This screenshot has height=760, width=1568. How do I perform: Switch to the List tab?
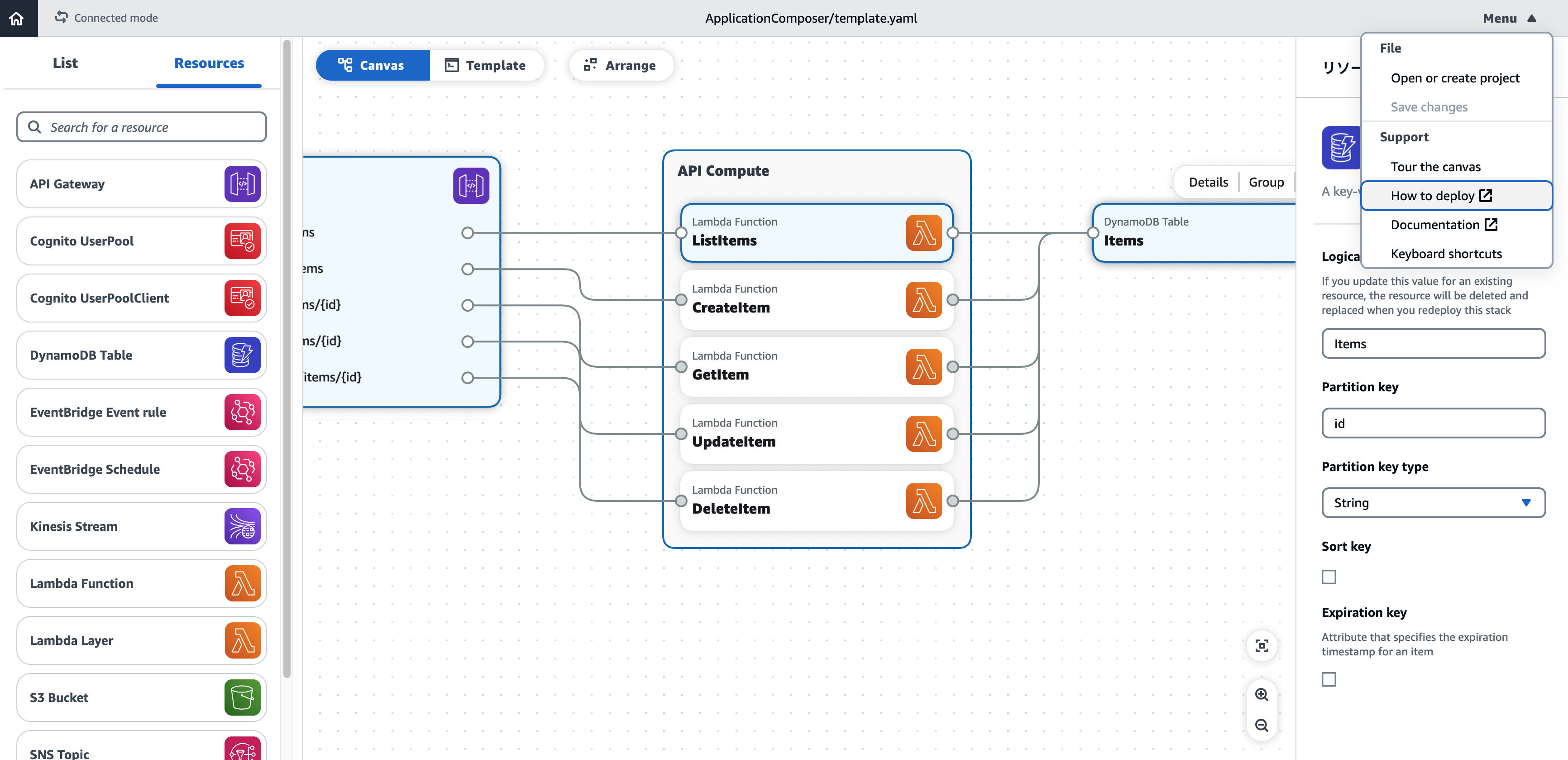[65, 63]
